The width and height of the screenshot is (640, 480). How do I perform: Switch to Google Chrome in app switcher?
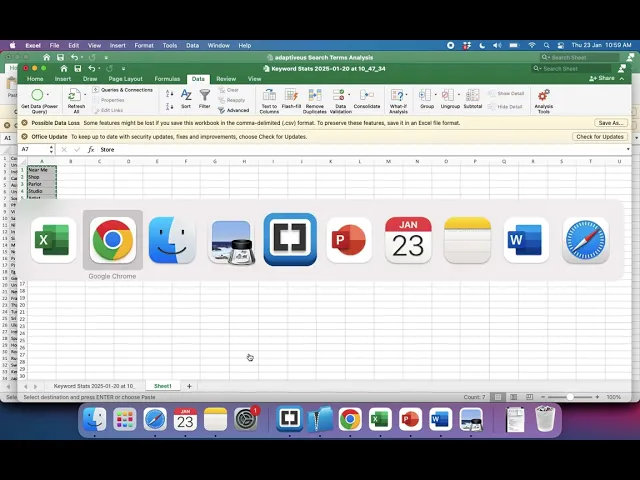(x=113, y=240)
